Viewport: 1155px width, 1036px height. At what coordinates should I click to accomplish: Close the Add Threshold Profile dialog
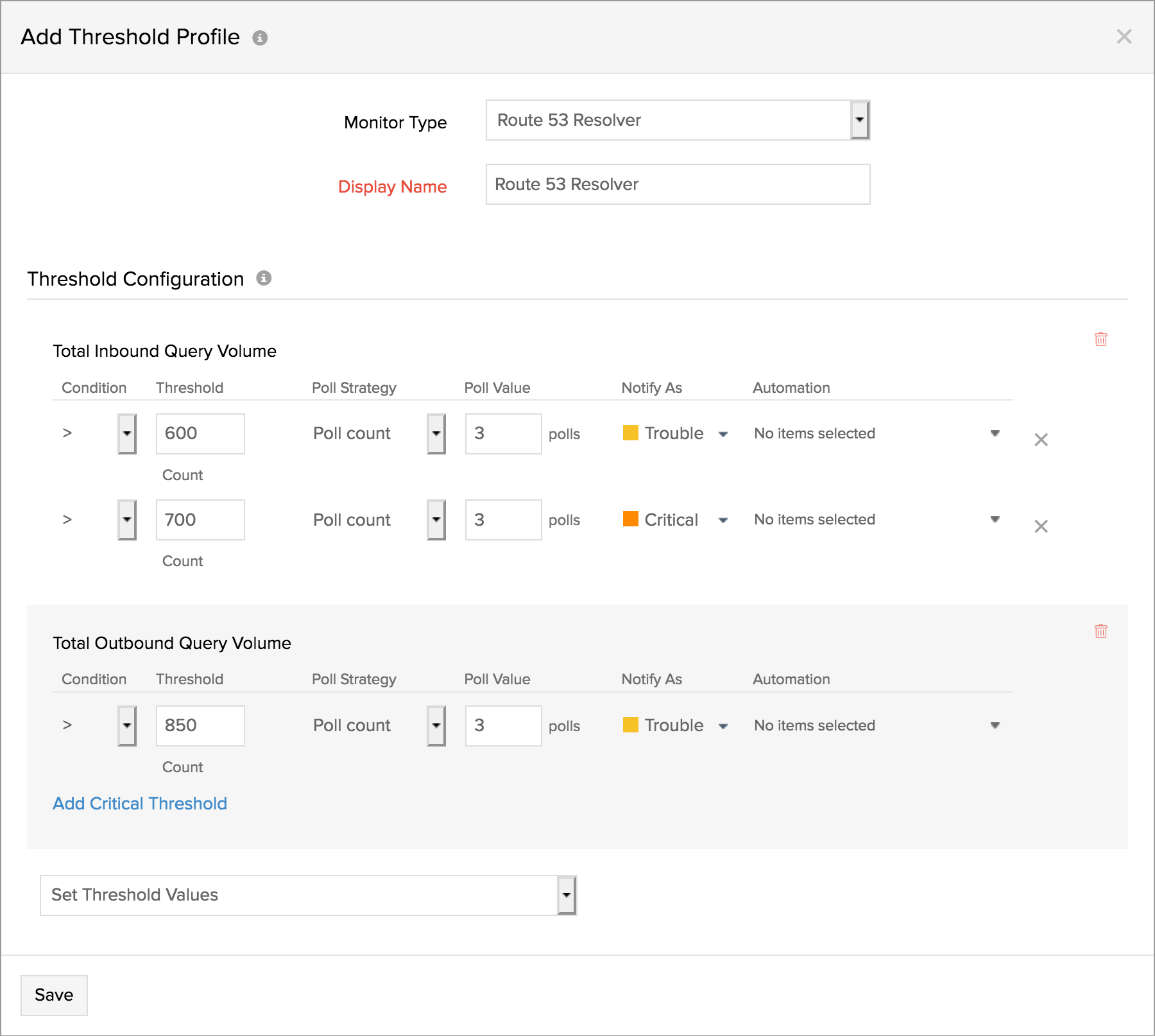pos(1124,37)
